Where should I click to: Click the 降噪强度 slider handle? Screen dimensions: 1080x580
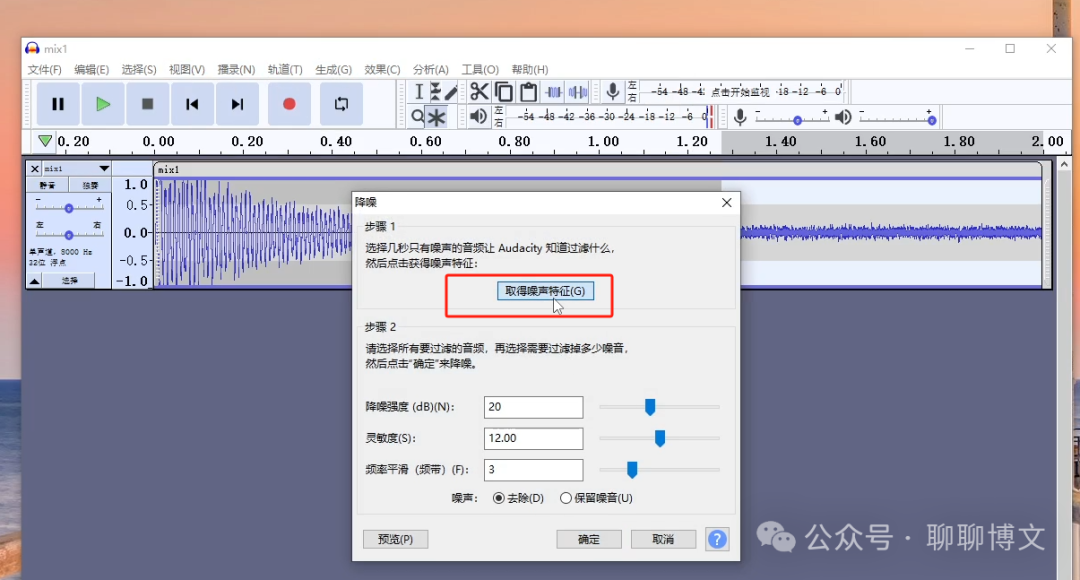[x=650, y=407]
